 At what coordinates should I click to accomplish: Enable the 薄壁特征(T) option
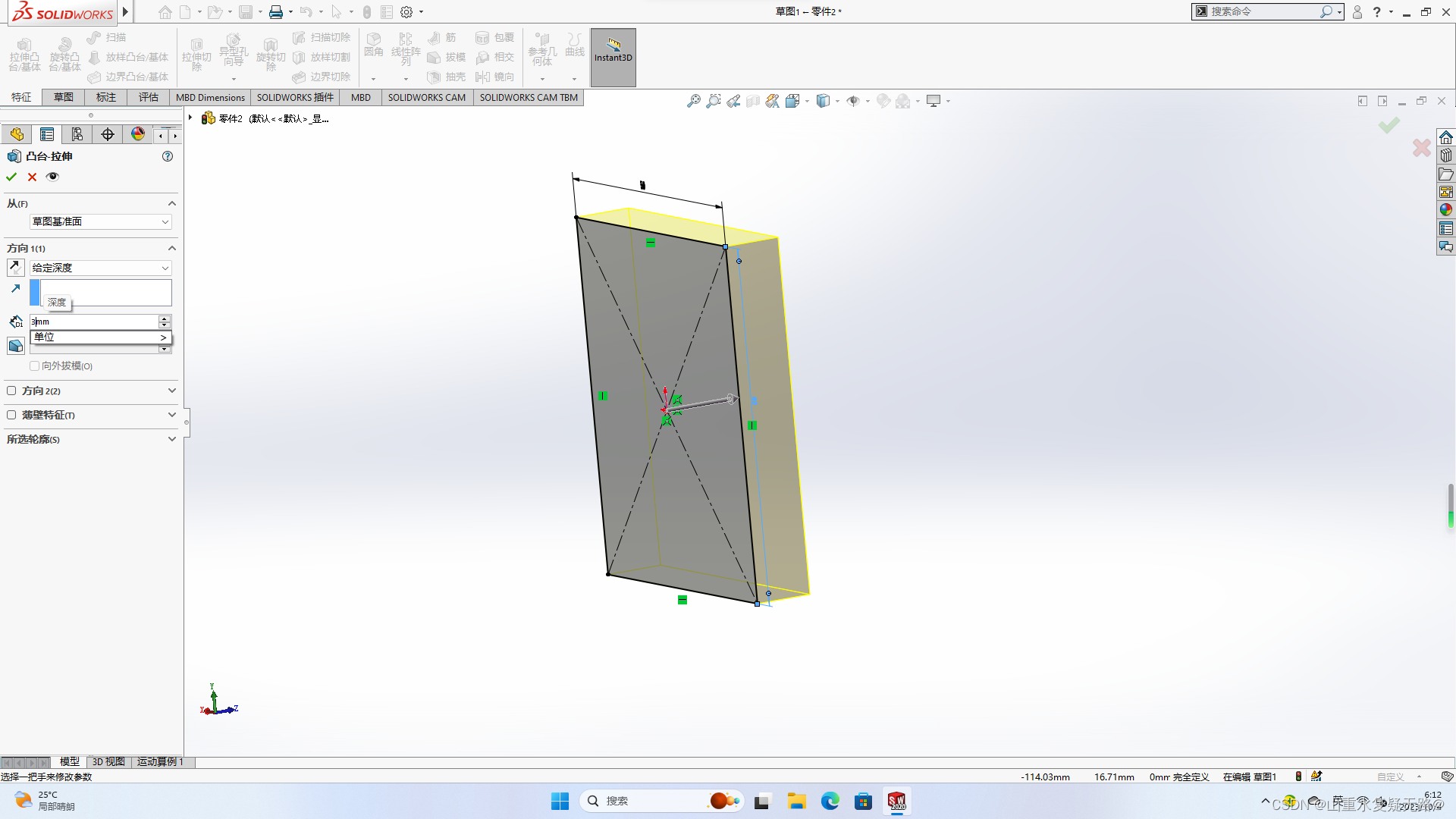11,415
